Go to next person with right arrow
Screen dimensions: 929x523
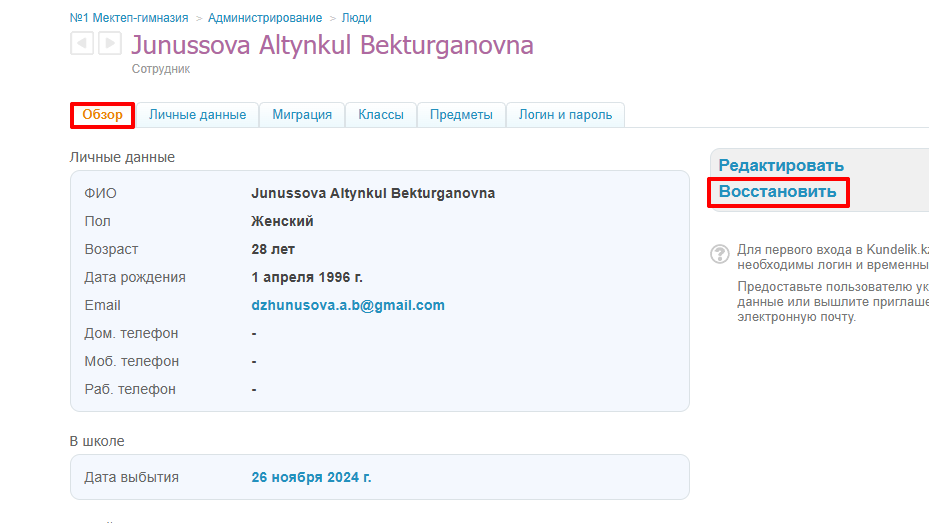(x=109, y=43)
